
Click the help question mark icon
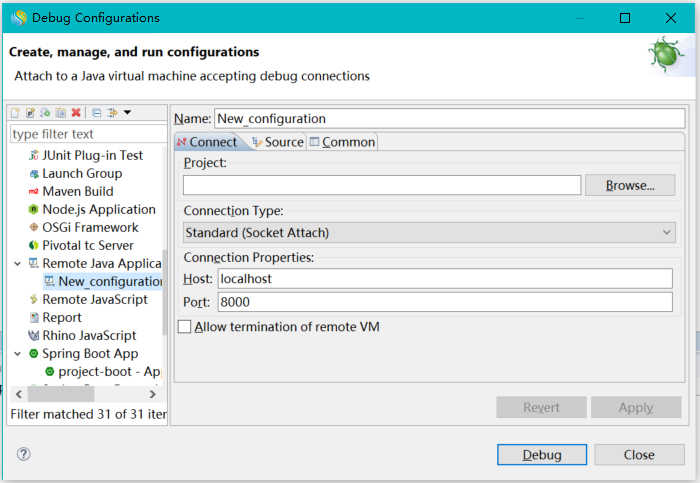pyautogui.click(x=24, y=454)
